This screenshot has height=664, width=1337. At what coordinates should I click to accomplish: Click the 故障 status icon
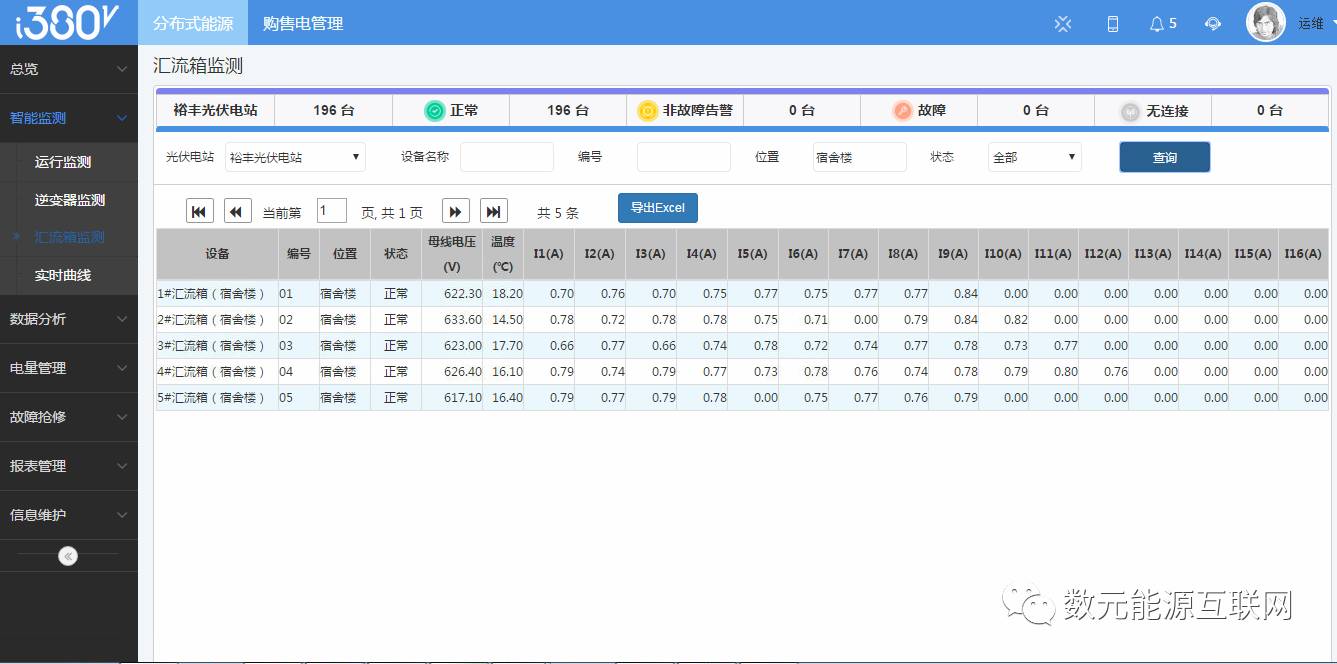[x=903, y=111]
